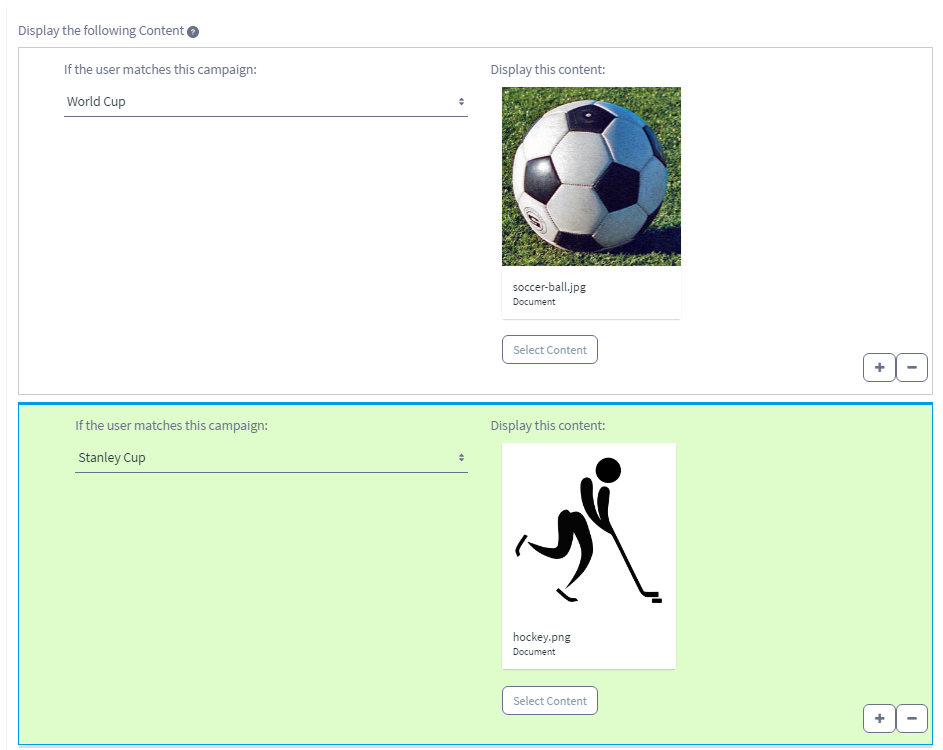Click the Display the following Content label

[101, 31]
